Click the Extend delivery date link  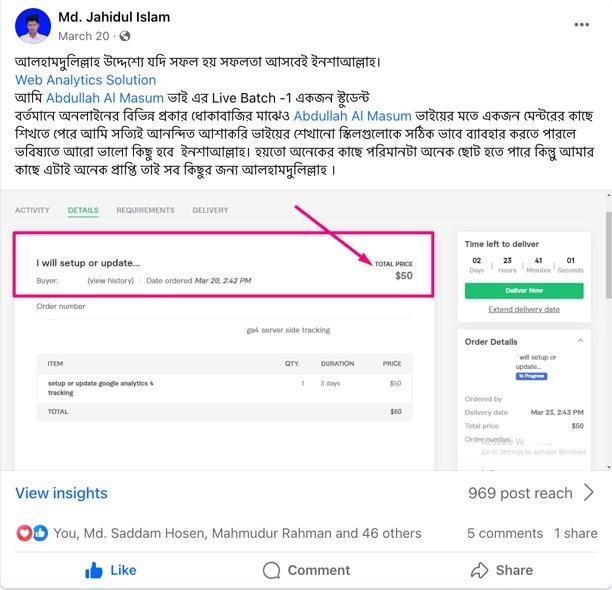(x=524, y=309)
